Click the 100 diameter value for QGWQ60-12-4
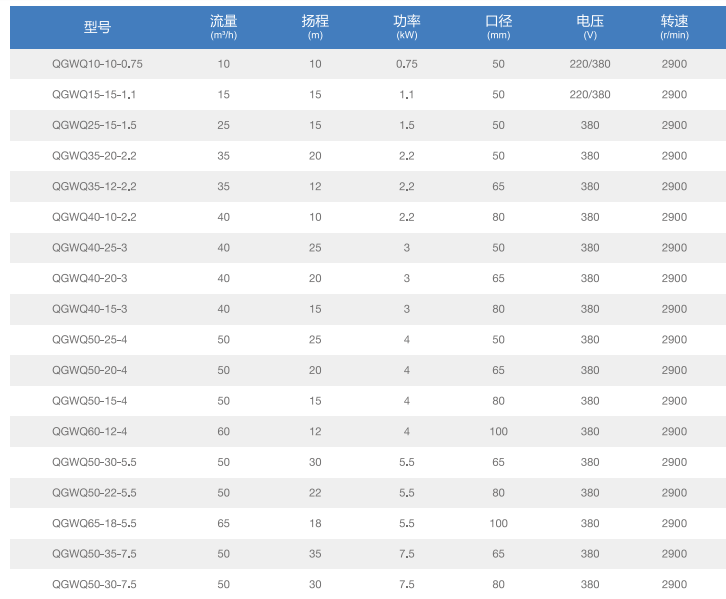The height and width of the screenshot is (599, 726). [x=498, y=432]
